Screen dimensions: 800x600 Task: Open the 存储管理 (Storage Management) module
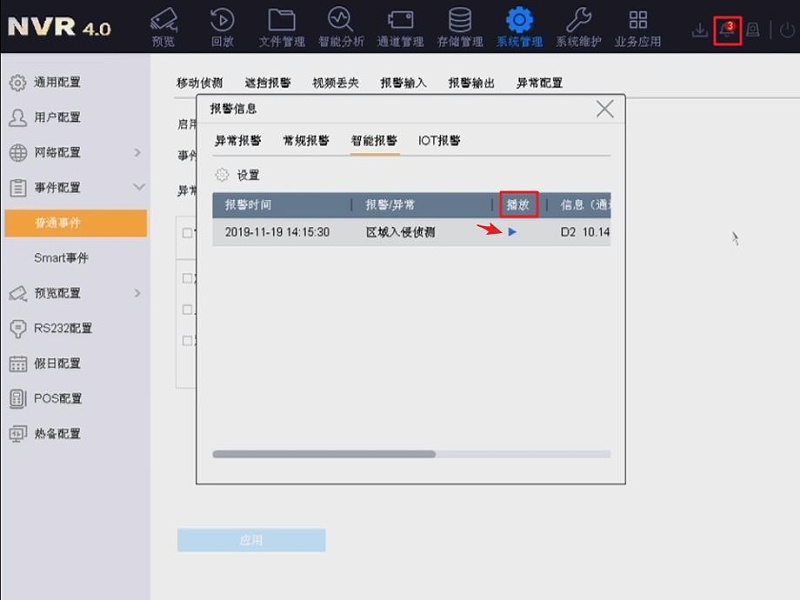click(459, 25)
